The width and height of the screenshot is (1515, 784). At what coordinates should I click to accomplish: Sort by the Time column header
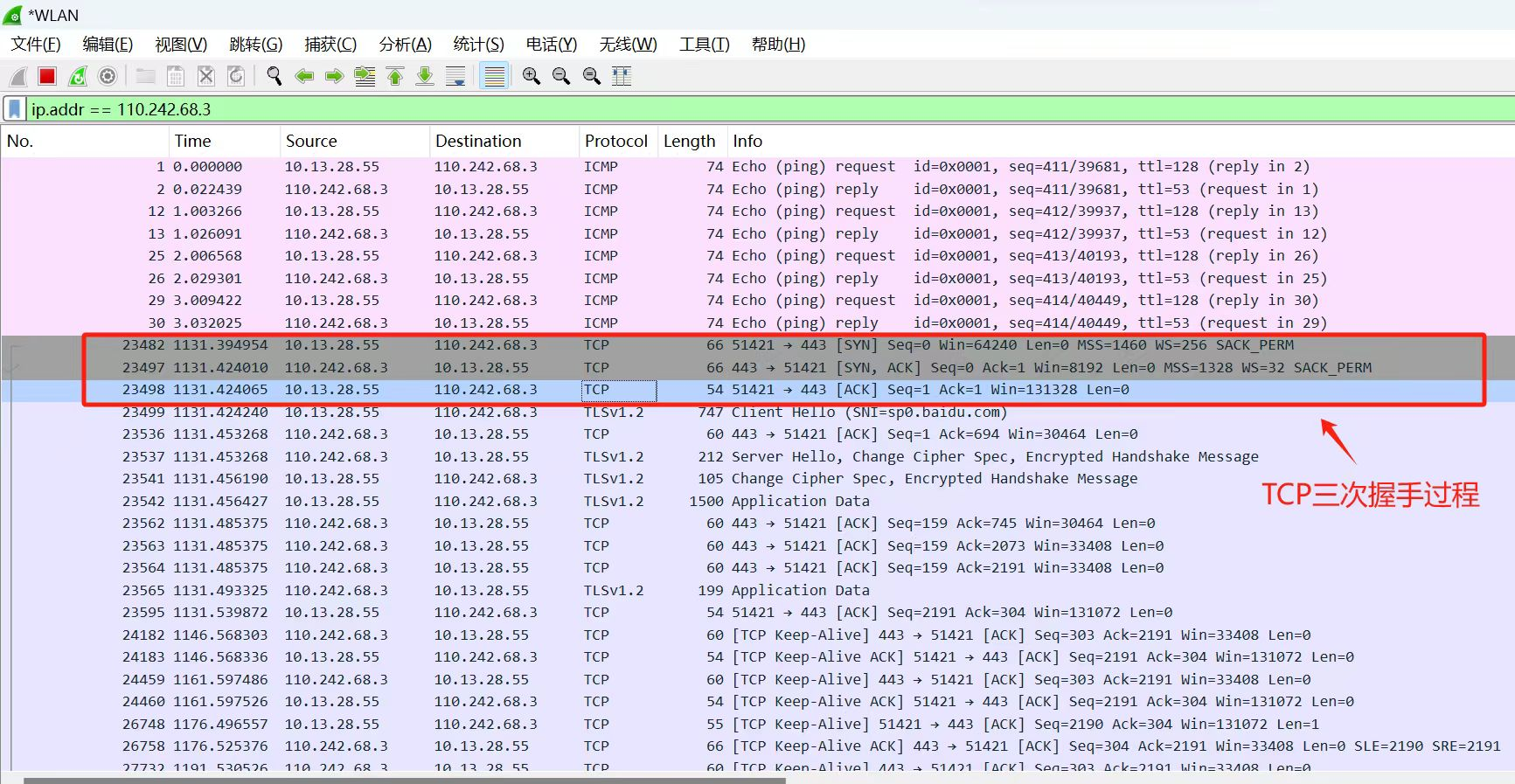(225, 142)
